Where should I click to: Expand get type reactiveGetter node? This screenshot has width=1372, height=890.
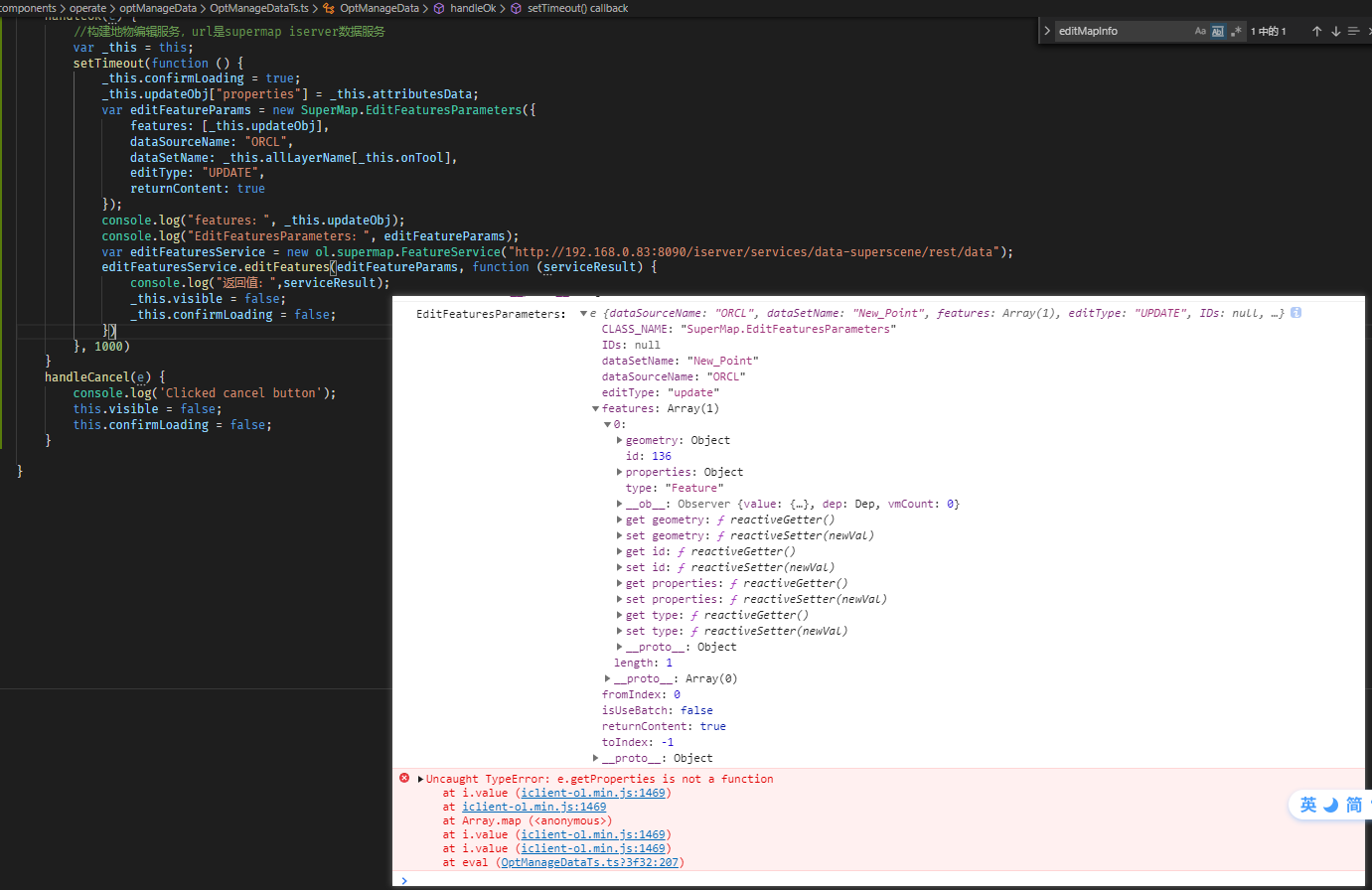[x=619, y=616]
